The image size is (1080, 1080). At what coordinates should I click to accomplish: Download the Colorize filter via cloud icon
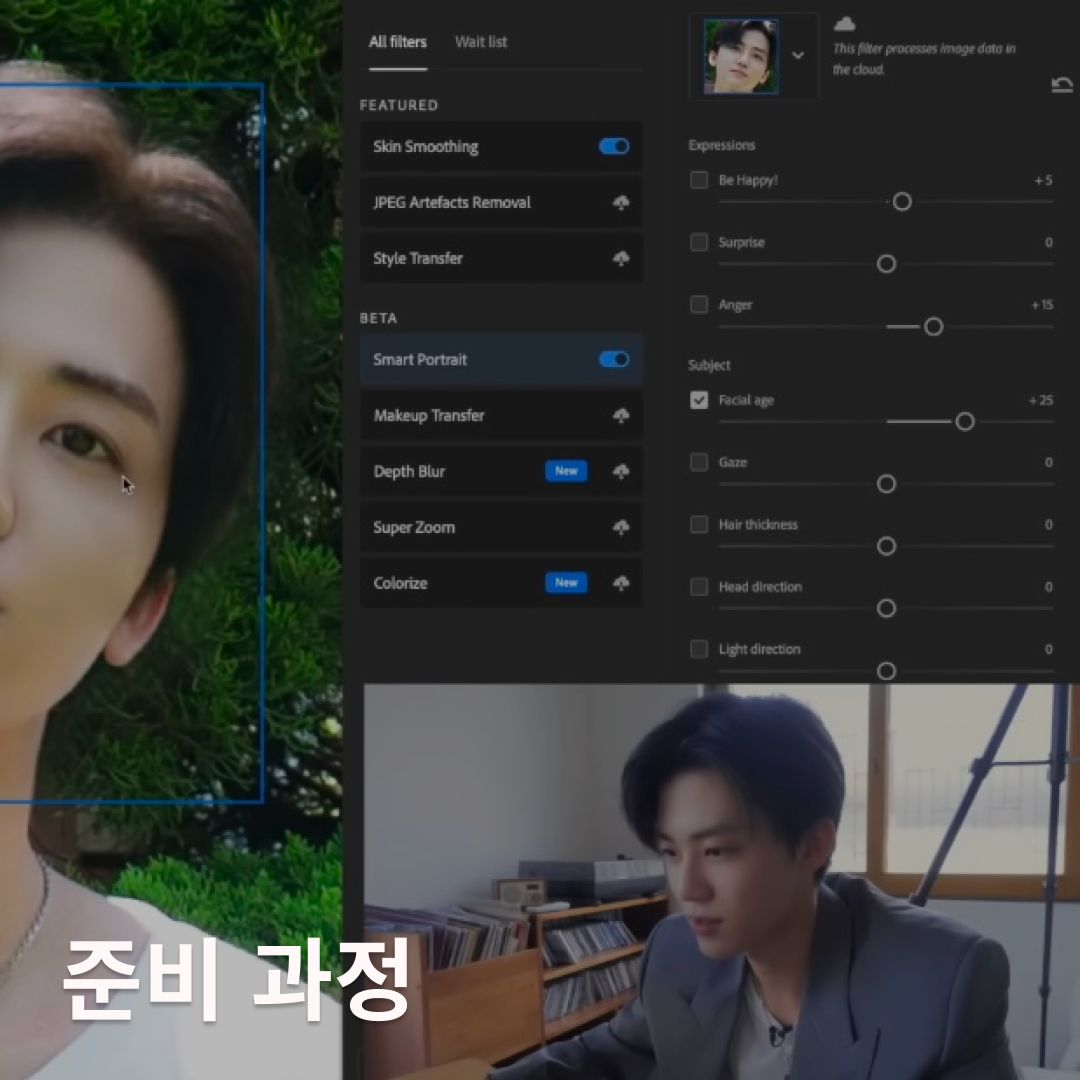pyautogui.click(x=621, y=584)
